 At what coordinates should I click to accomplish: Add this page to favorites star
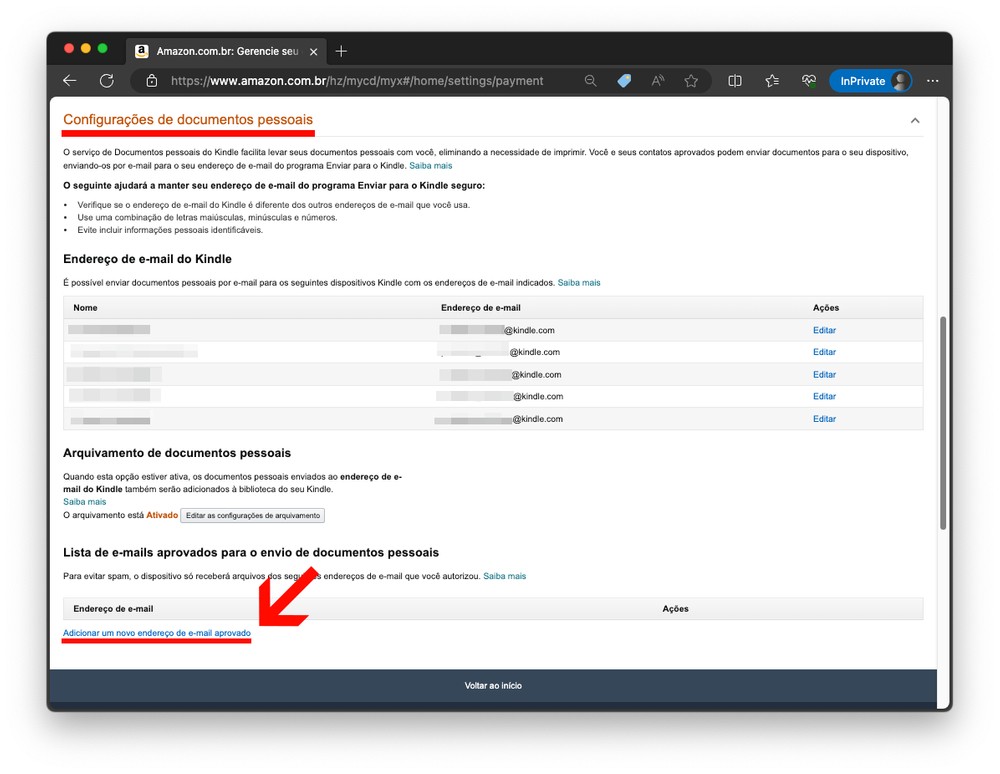click(691, 81)
